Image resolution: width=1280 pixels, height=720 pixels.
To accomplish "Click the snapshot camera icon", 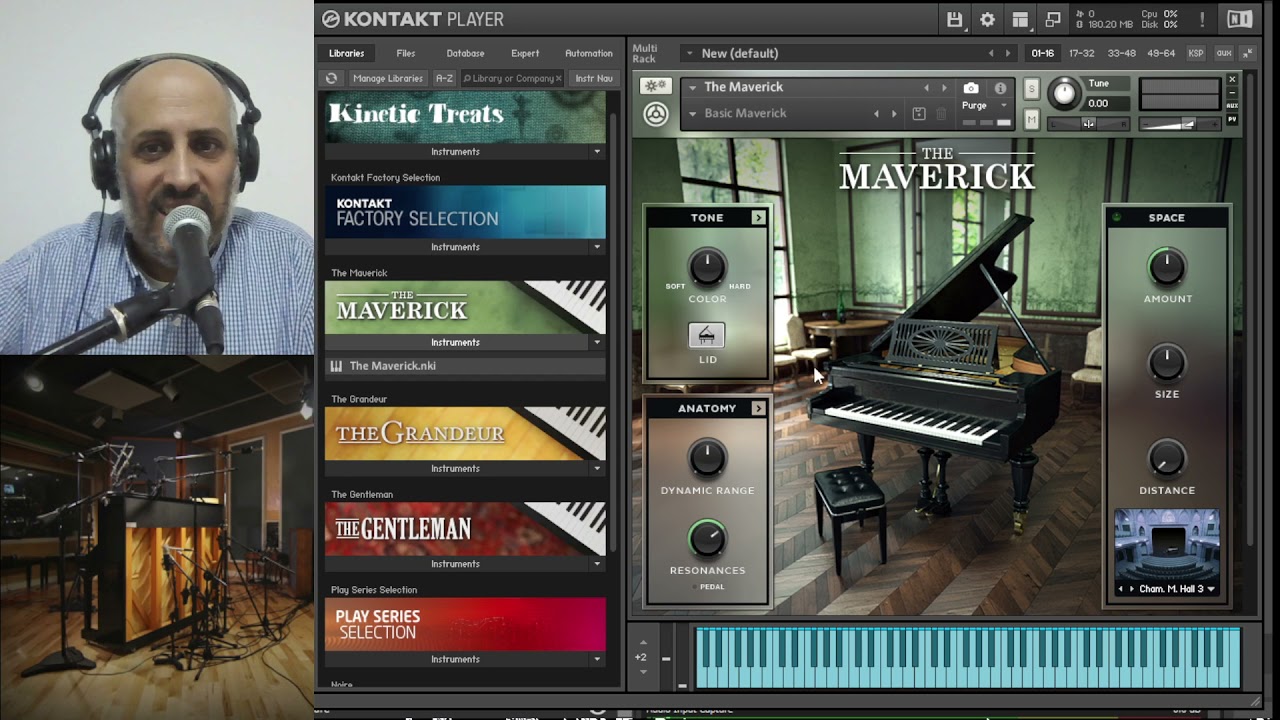I will (x=970, y=88).
